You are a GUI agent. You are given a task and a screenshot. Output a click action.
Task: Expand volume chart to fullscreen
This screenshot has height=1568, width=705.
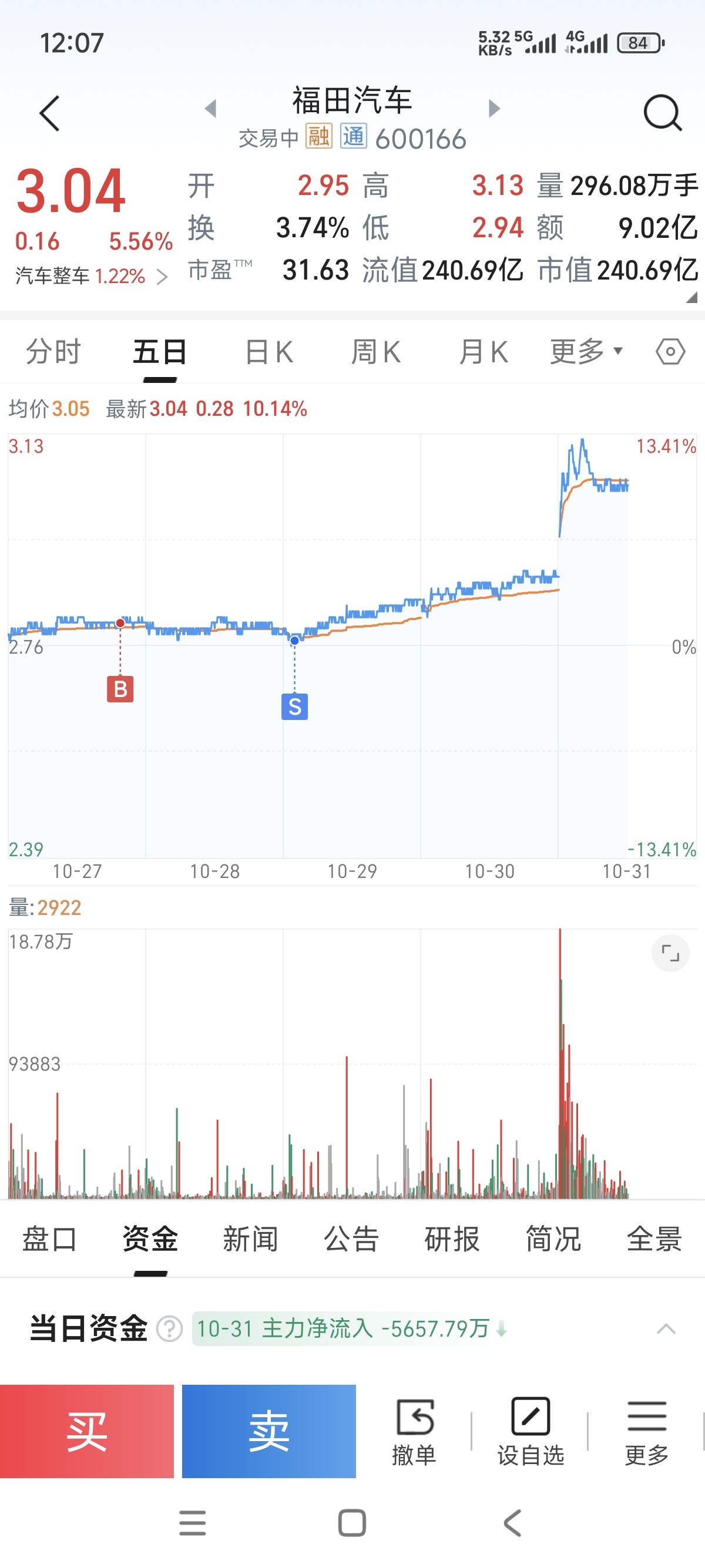click(x=670, y=953)
